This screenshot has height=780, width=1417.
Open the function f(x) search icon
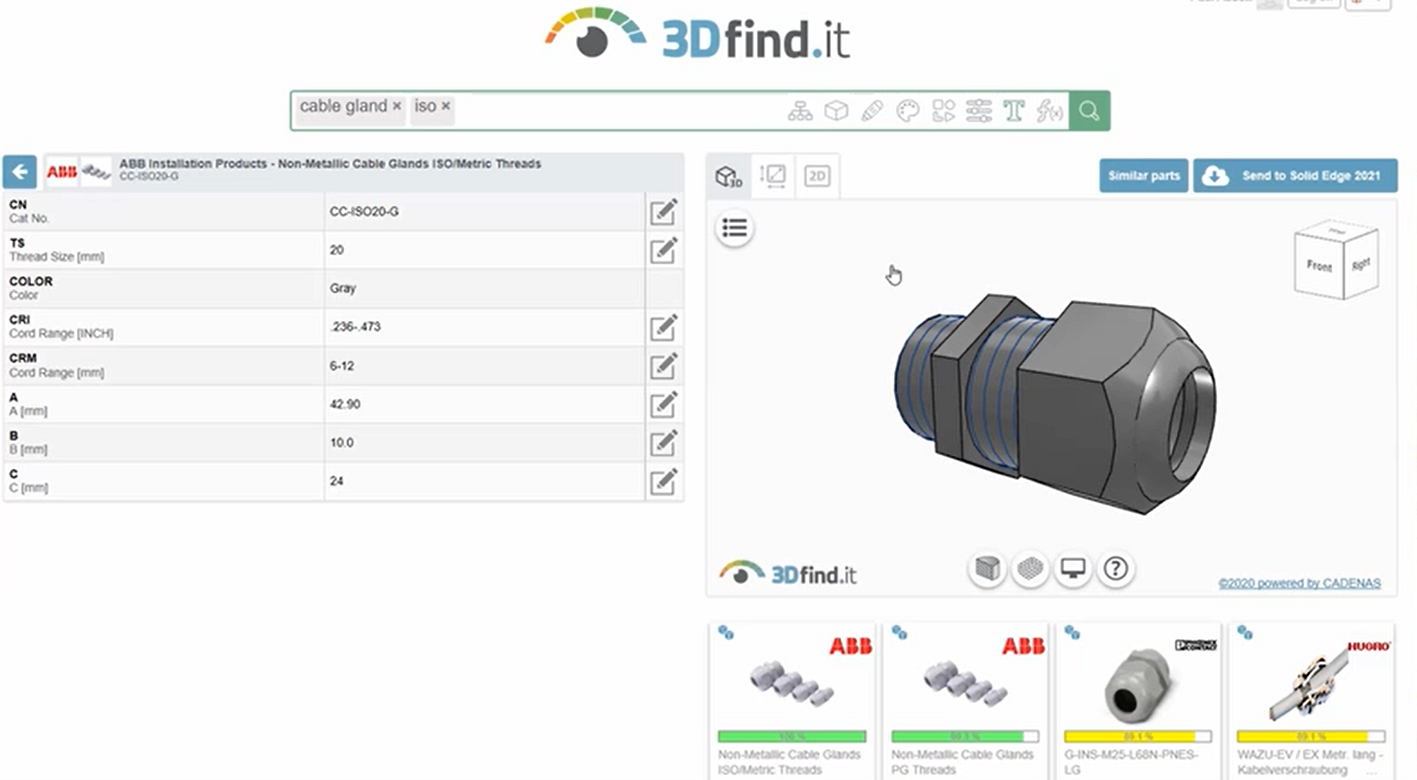point(1049,110)
